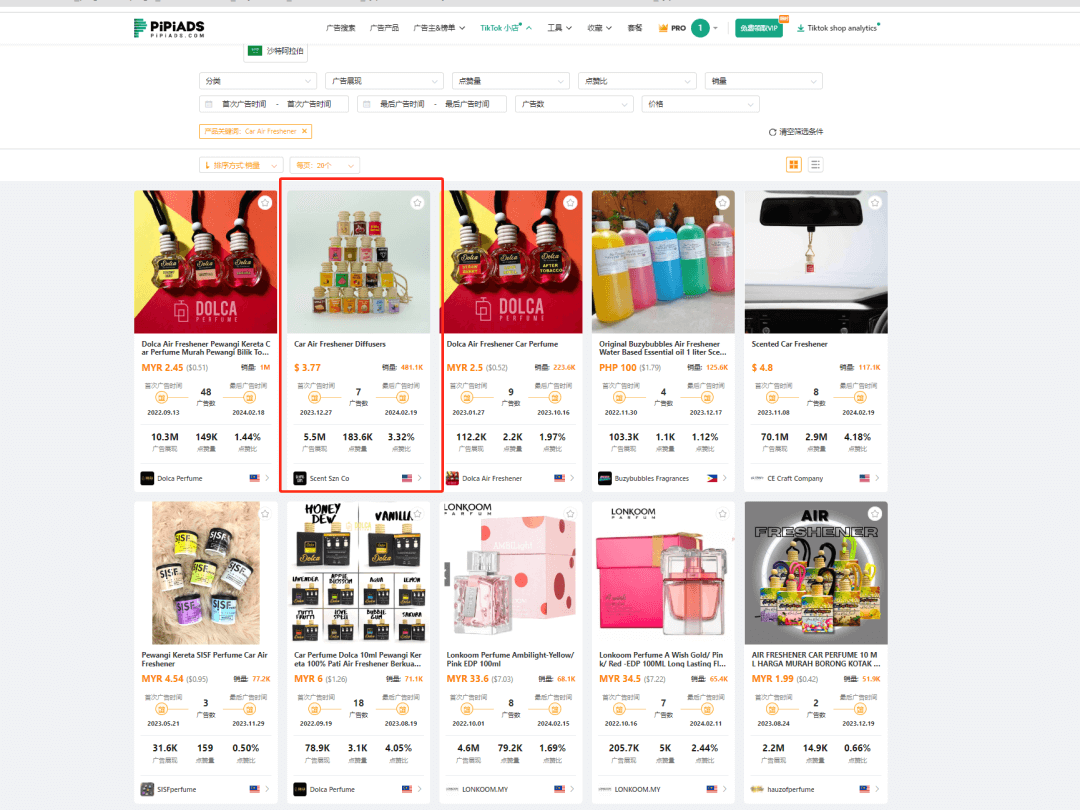Click the PRO crown icon

(x=664, y=28)
